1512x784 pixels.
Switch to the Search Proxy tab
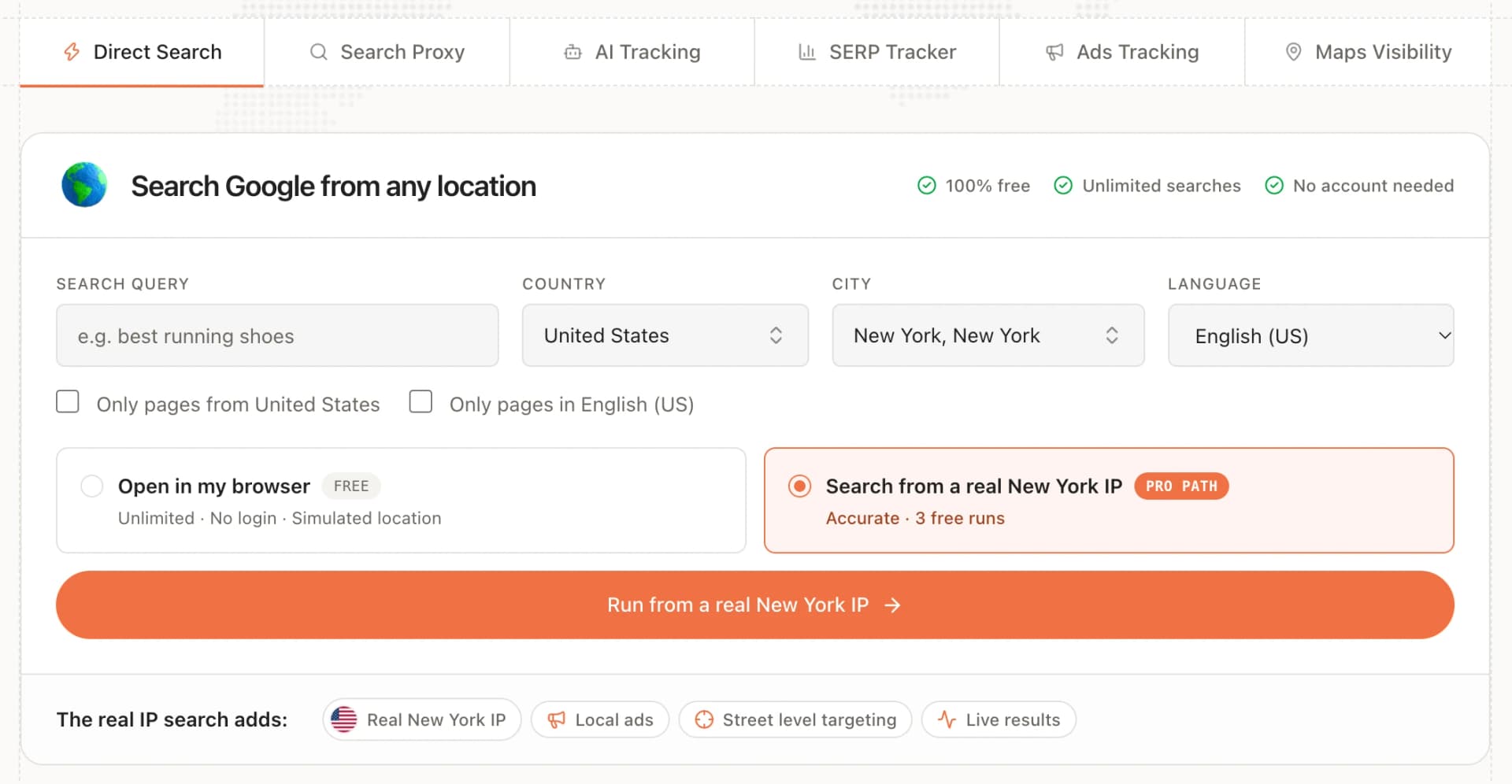(x=387, y=52)
